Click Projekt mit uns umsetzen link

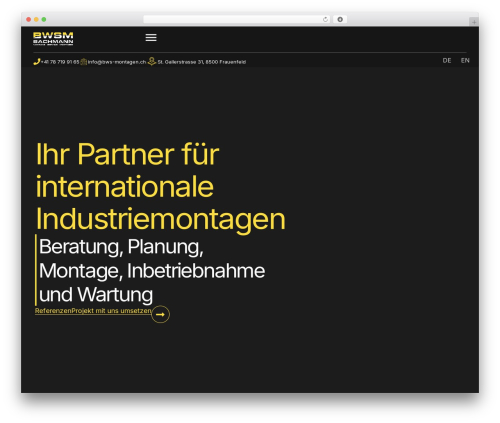pos(111,311)
